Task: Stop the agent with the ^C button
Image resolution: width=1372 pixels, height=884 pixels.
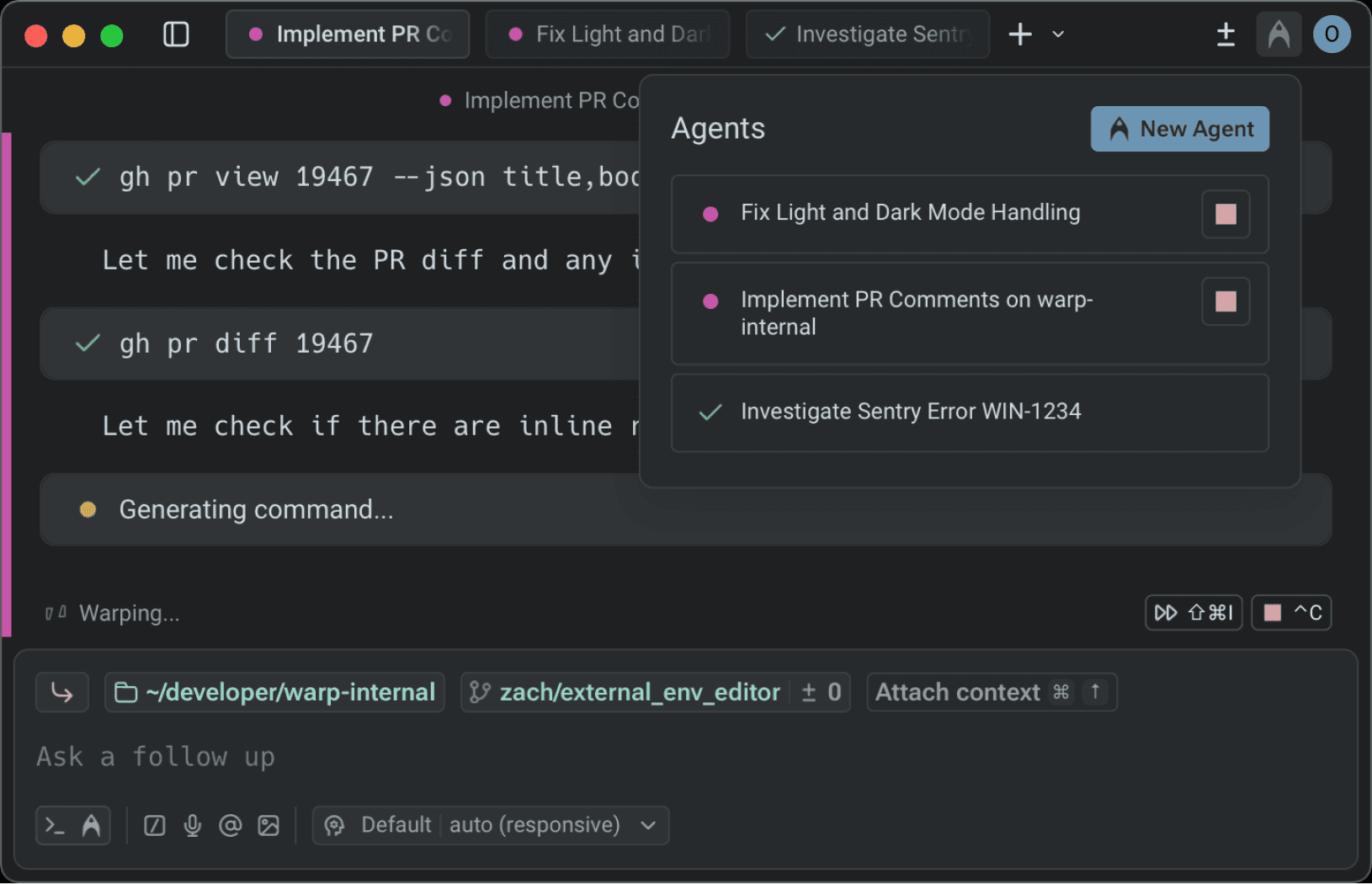Action: (x=1291, y=613)
